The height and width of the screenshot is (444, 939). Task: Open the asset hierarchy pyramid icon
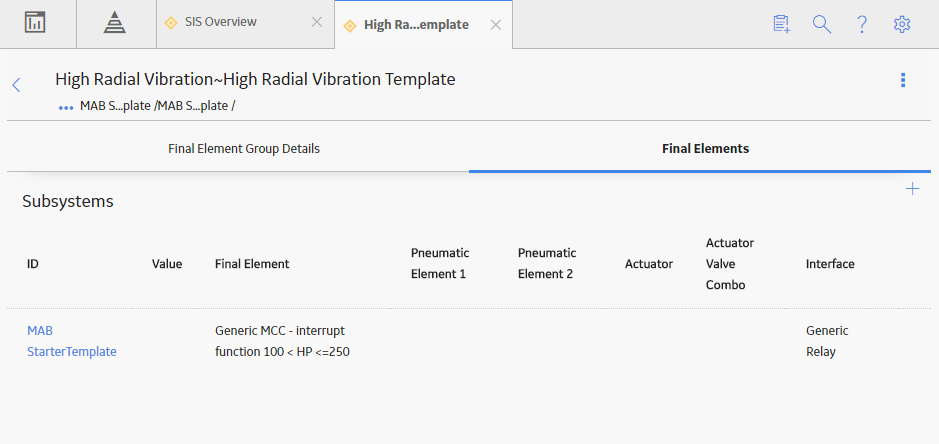tap(114, 23)
